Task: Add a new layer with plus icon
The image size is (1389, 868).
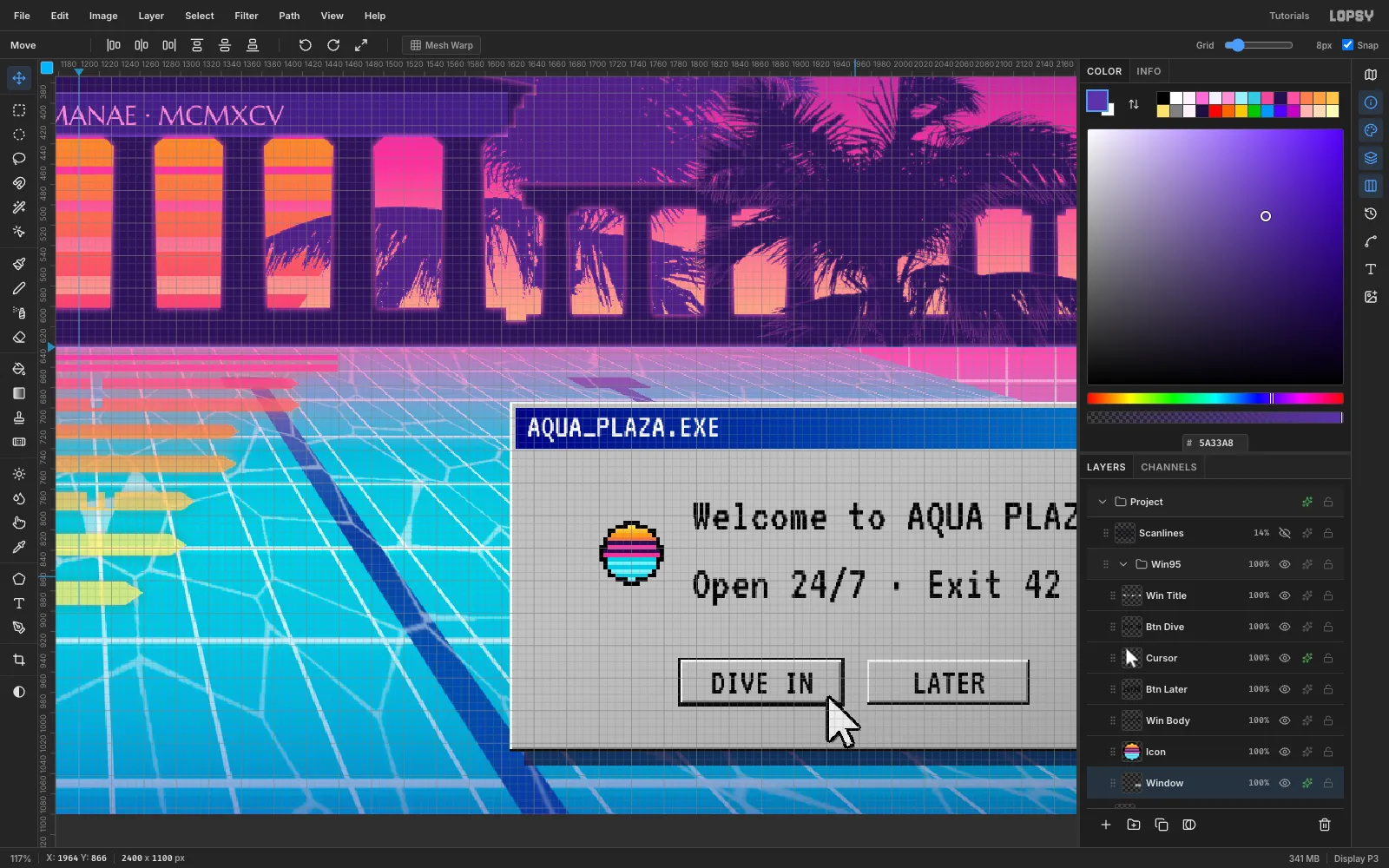Action: (1106, 825)
